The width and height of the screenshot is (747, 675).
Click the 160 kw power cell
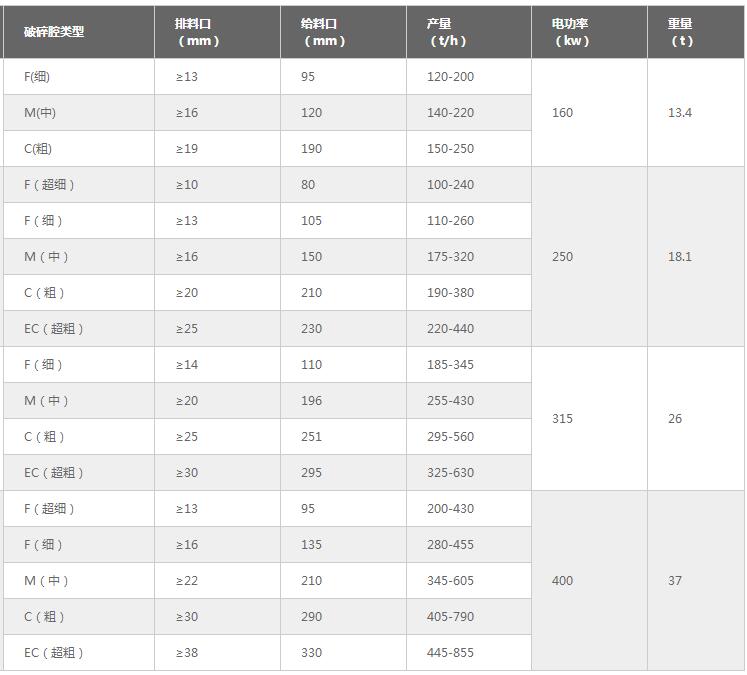563,113
